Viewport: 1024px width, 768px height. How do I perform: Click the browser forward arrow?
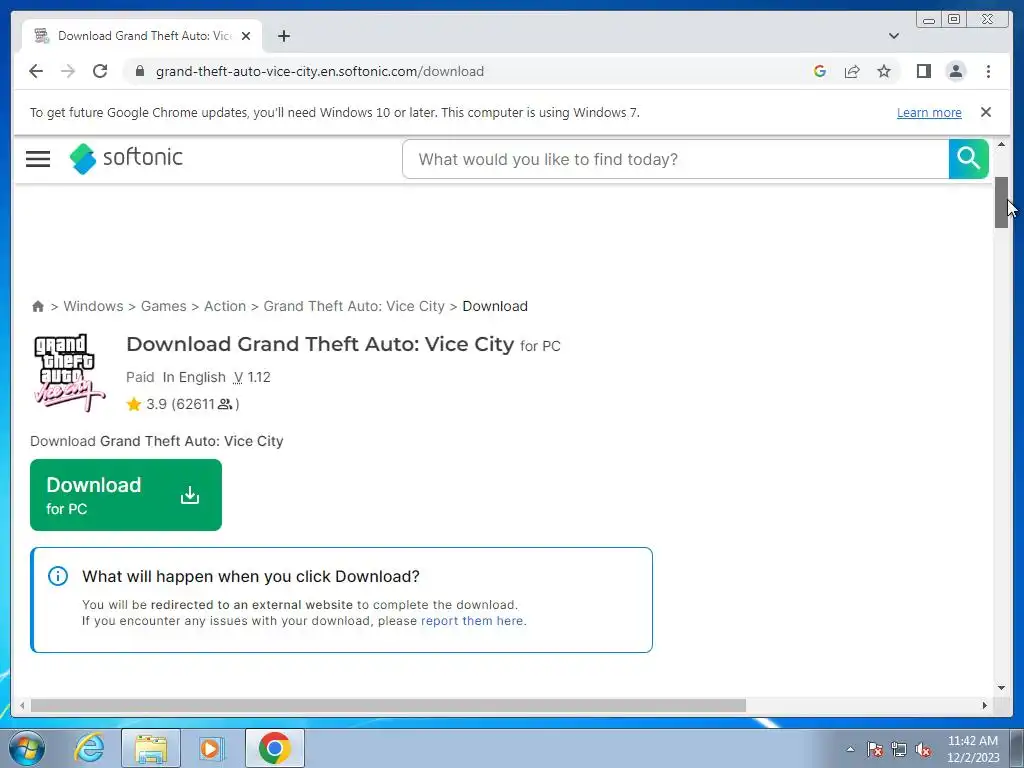coord(68,71)
